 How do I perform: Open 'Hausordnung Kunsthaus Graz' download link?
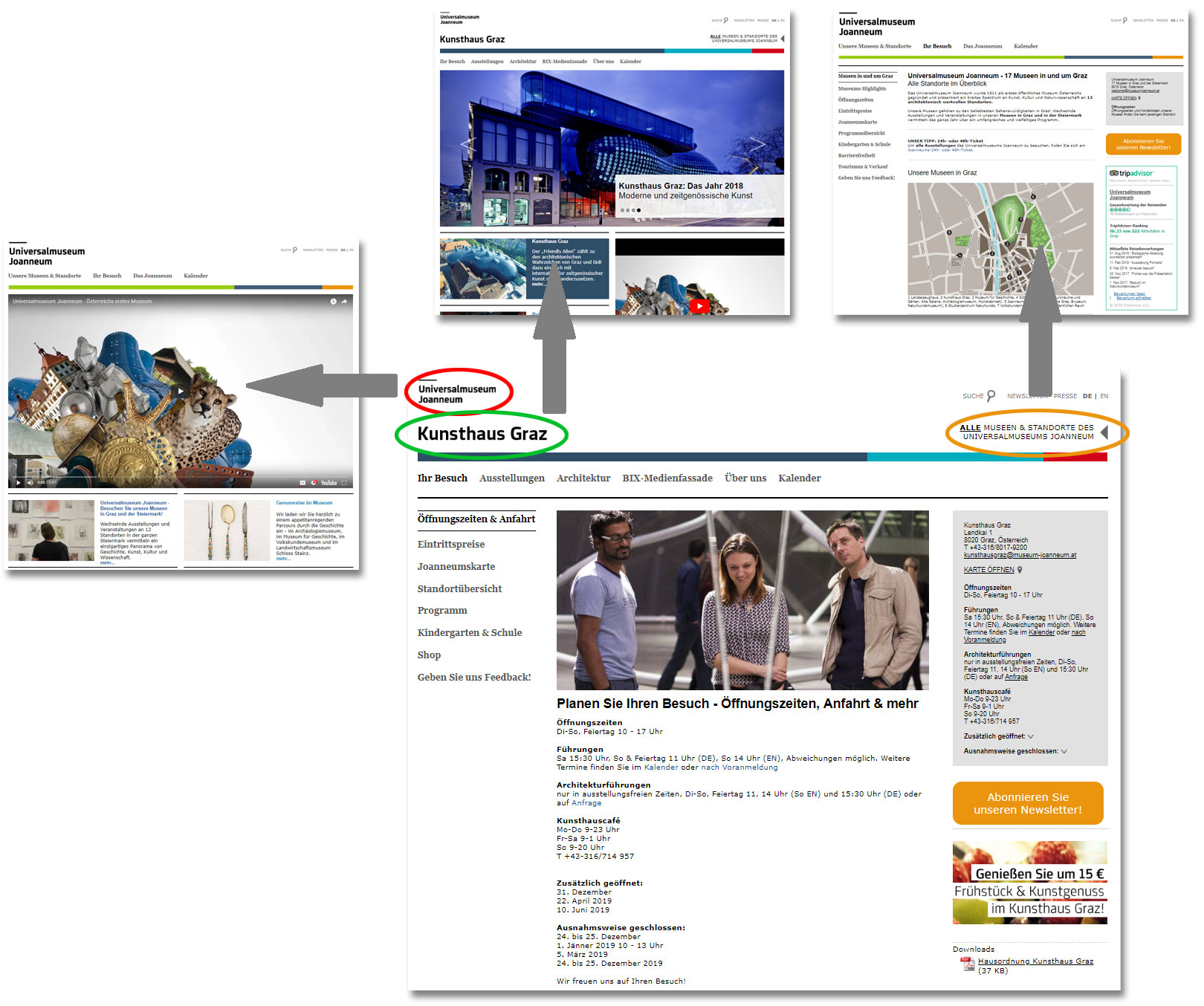coord(1035,961)
